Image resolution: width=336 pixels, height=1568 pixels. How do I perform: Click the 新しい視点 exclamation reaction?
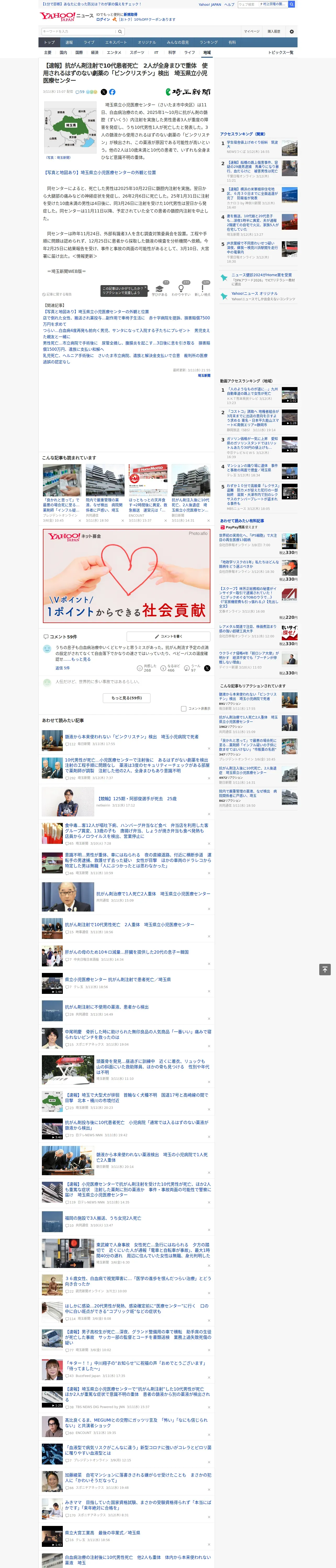click(203, 290)
